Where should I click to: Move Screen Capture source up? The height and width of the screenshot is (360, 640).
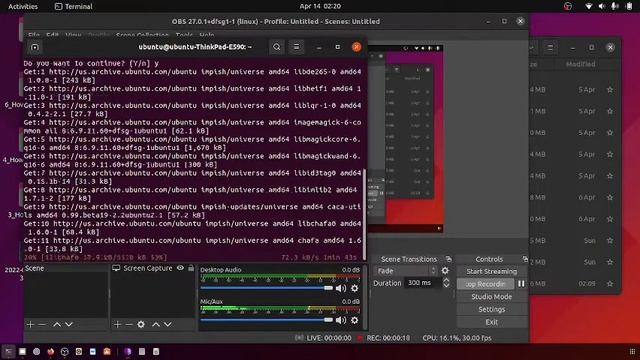click(x=156, y=324)
